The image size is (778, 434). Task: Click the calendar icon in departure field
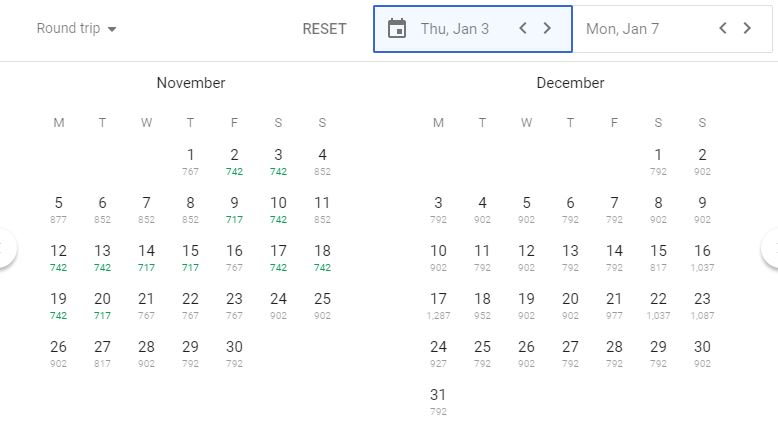[397, 29]
